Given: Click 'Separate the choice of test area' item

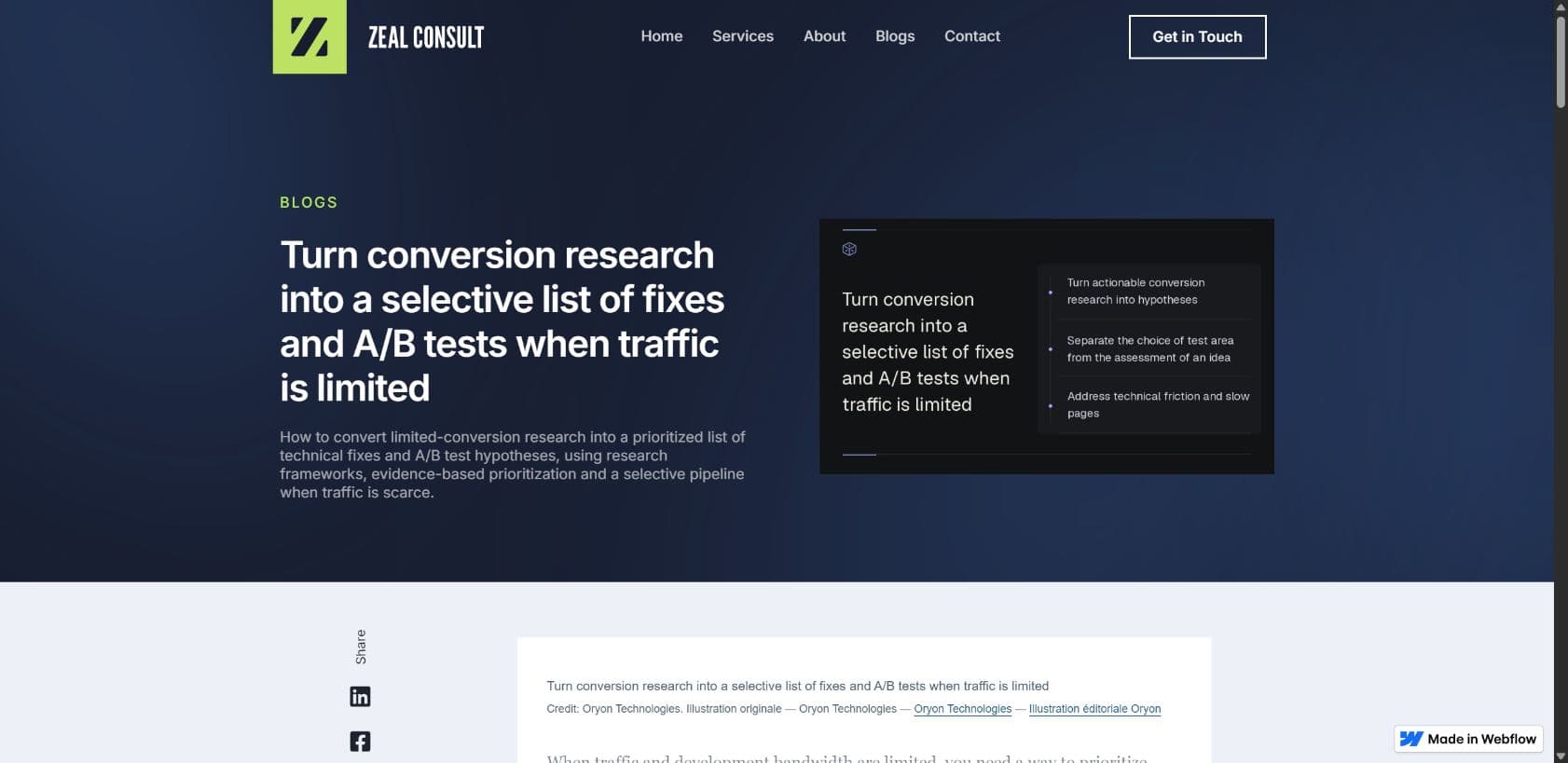Looking at the screenshot, I should point(1150,348).
